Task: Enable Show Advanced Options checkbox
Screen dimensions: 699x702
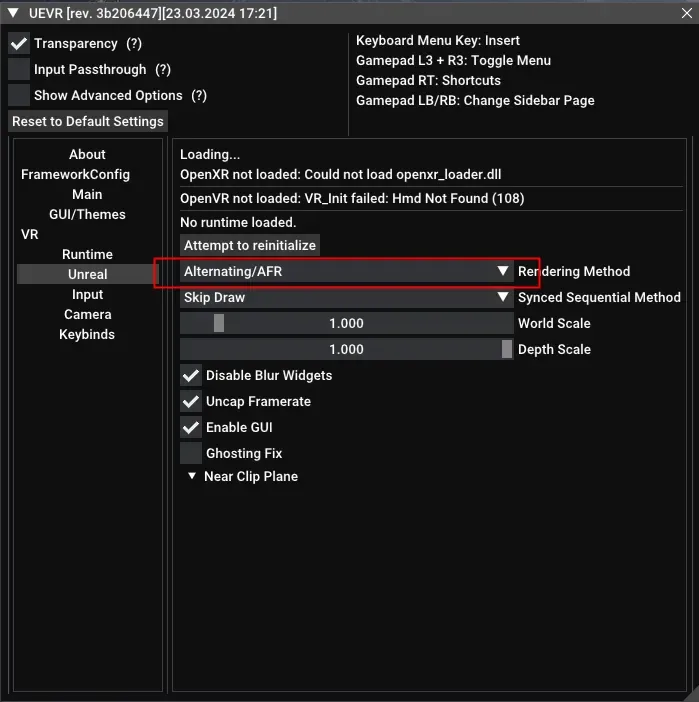Action: click(19, 95)
